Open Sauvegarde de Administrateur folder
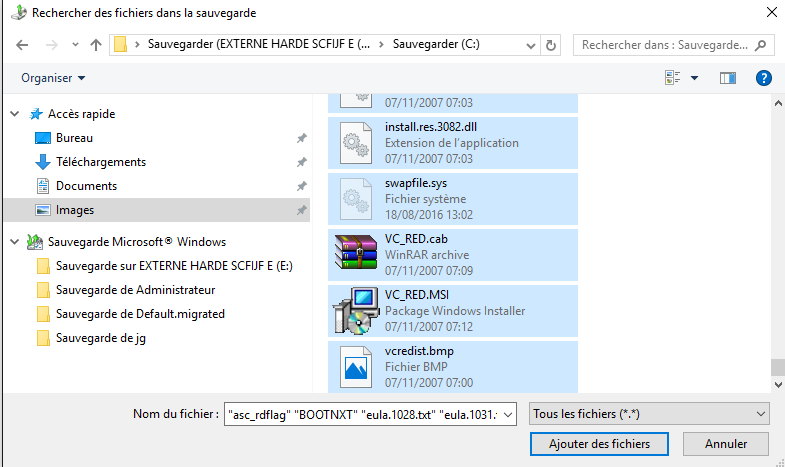Viewport: 785px width, 467px height. tap(135, 290)
